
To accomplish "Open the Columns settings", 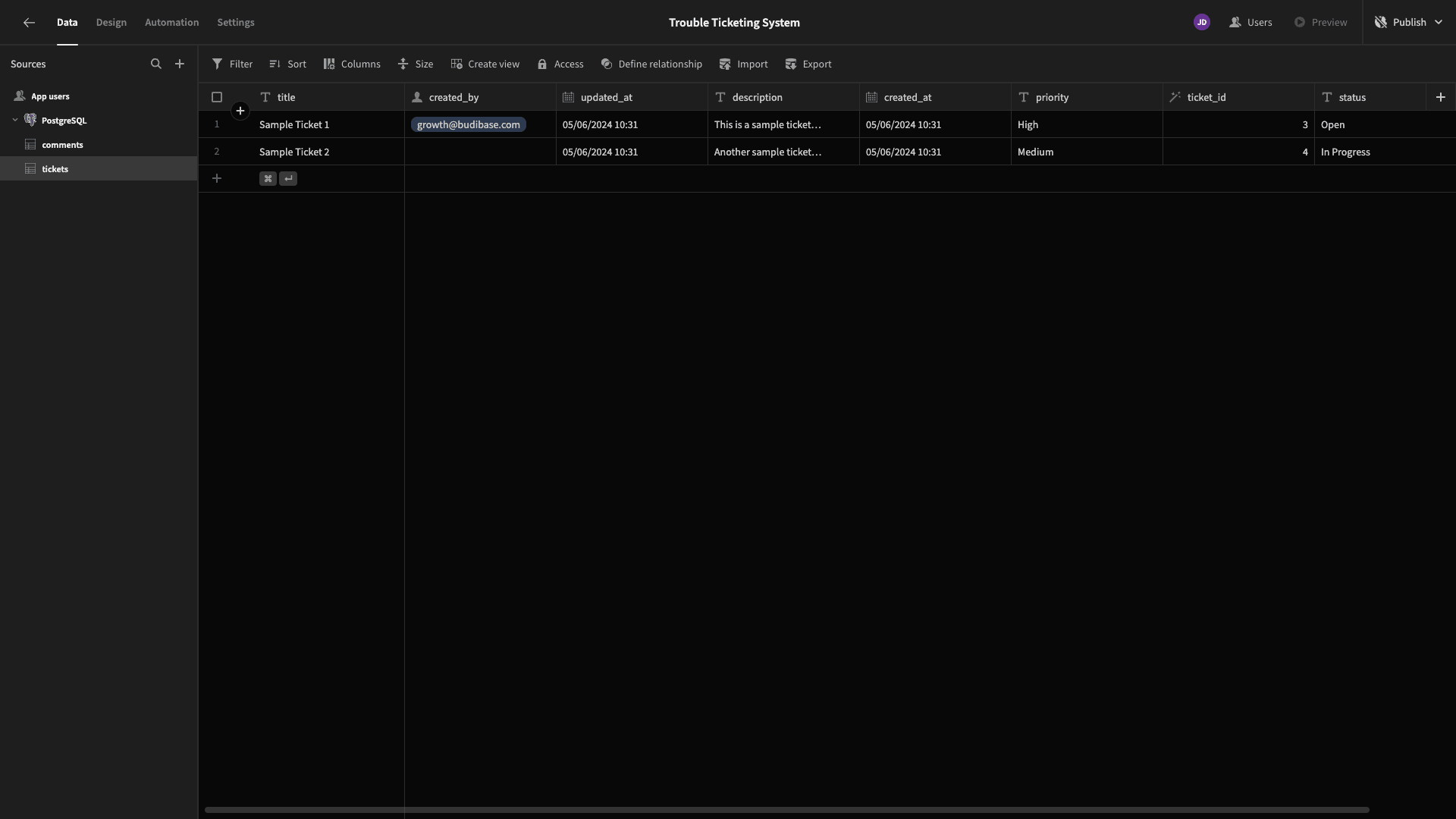I will (352, 64).
